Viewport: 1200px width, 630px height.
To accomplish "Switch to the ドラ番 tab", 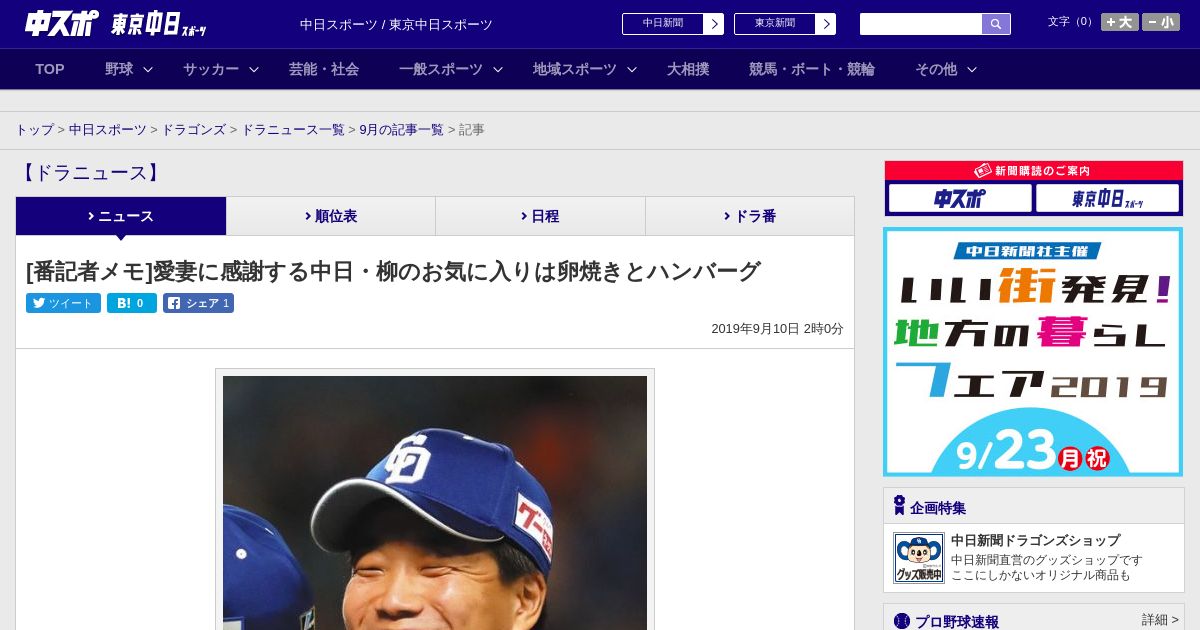I will click(750, 216).
